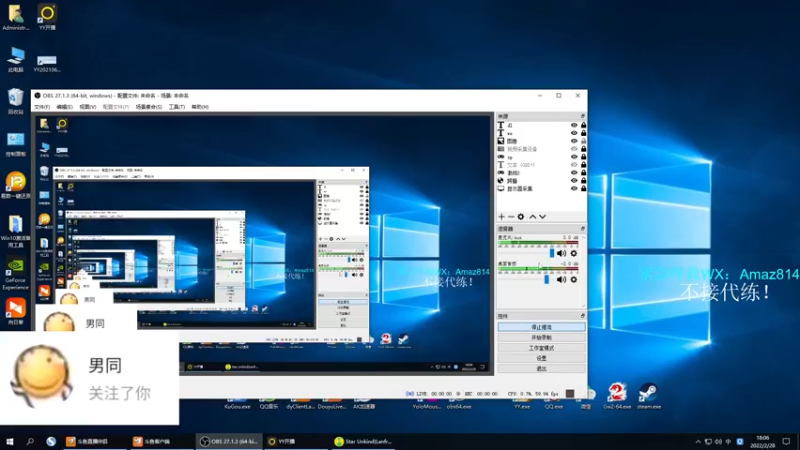Select 向日葵 desktop shortcut
This screenshot has width=800, height=450.
coord(15,311)
